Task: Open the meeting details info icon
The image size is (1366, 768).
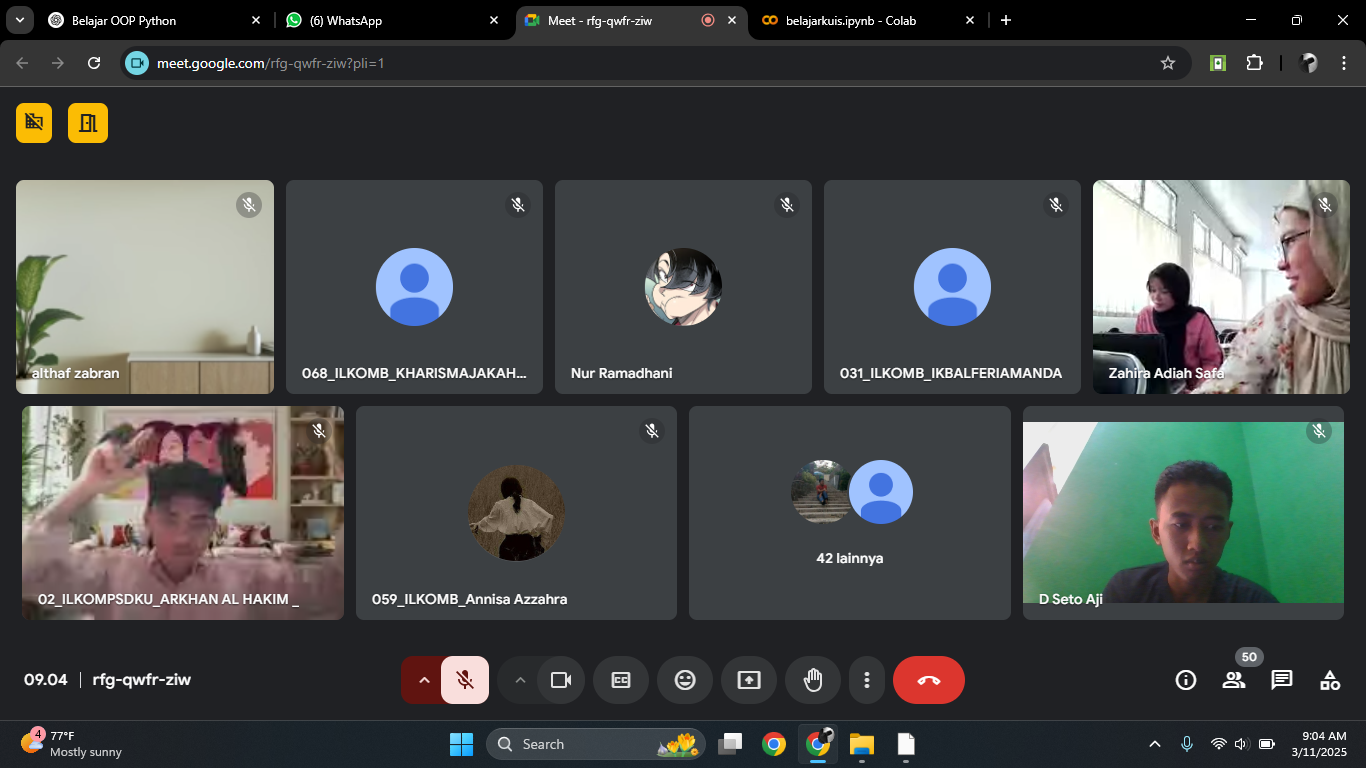Action: click(1186, 680)
